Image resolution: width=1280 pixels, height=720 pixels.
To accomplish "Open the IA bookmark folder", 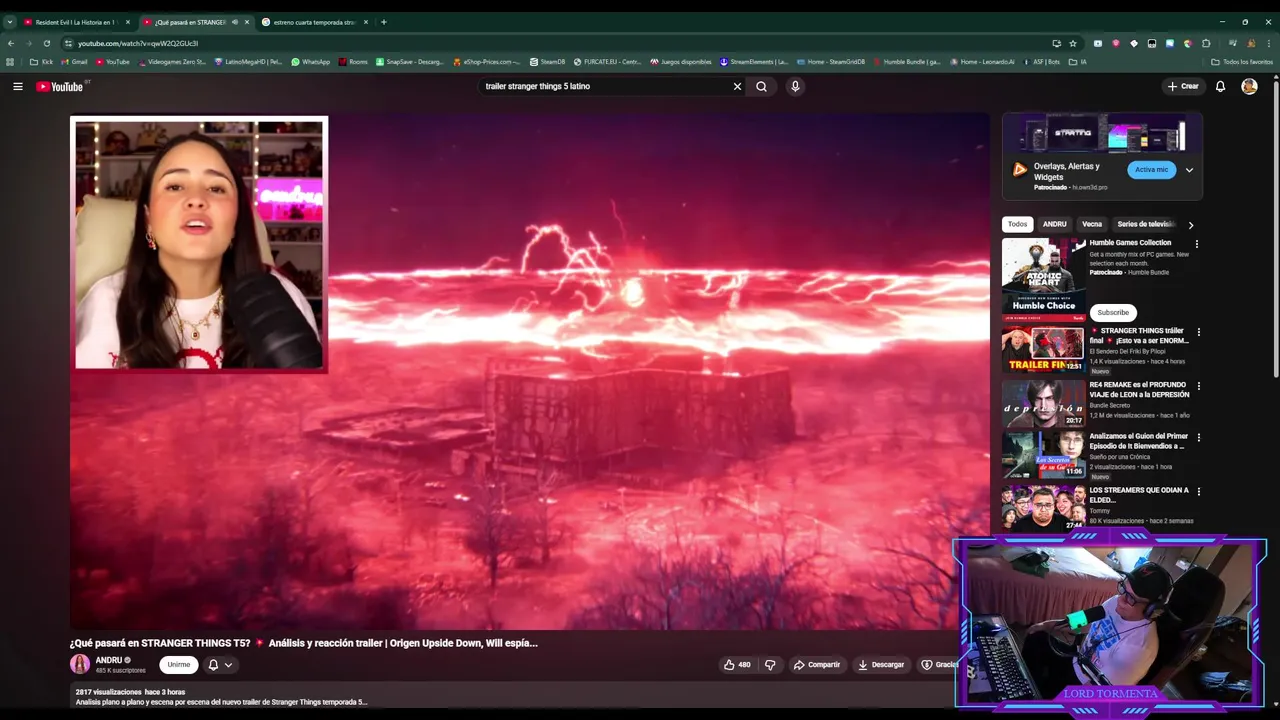I will point(1078,62).
